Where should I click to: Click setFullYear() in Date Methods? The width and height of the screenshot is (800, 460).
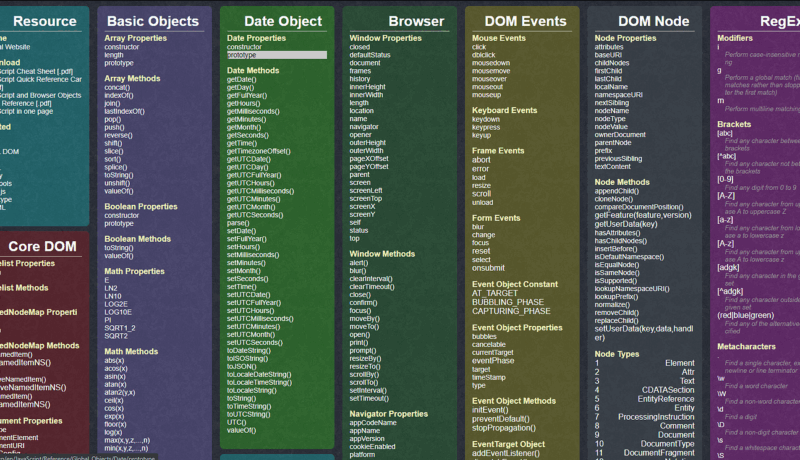pos(246,239)
